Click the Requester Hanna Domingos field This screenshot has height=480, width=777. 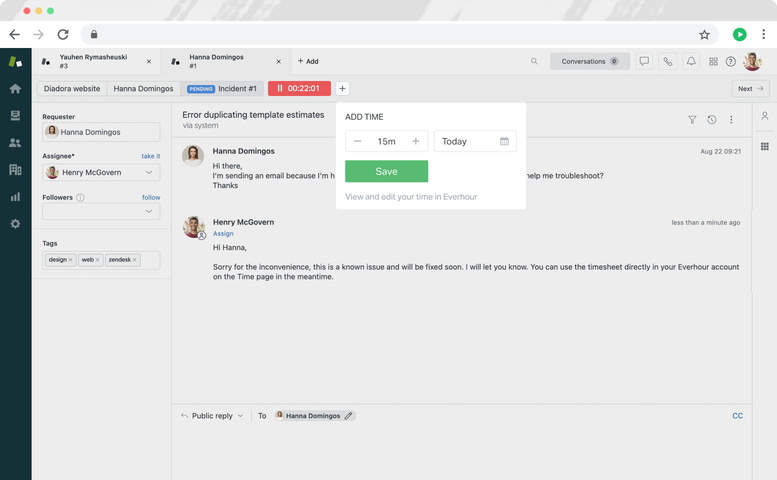(x=101, y=132)
